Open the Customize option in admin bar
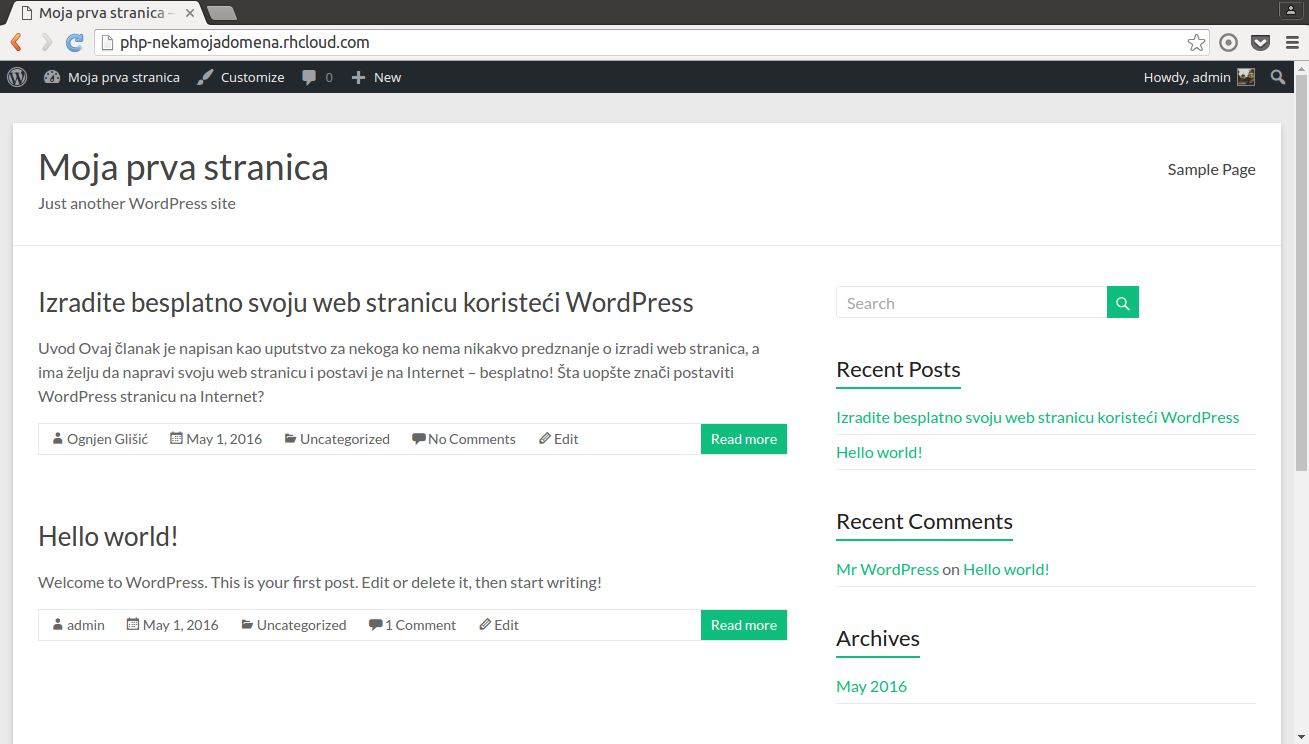 [x=241, y=77]
